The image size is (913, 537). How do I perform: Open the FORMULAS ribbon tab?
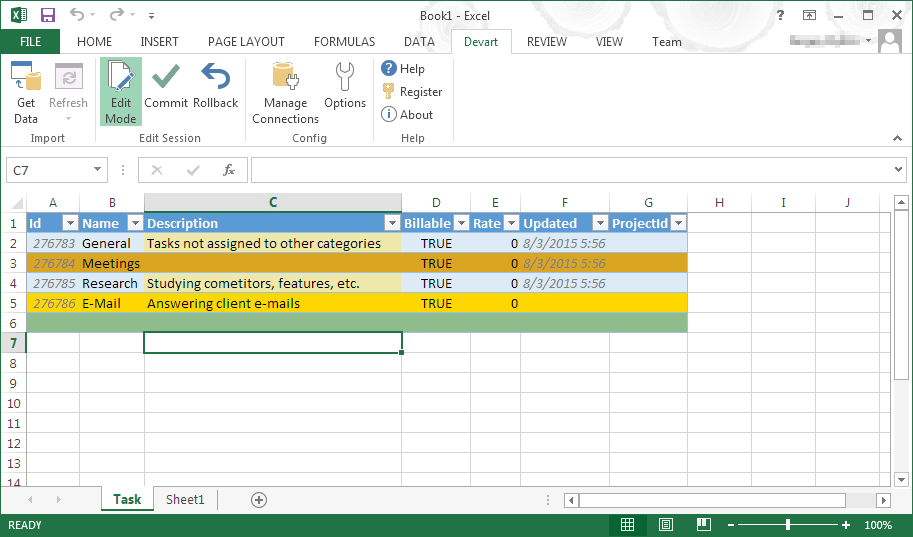tap(344, 42)
